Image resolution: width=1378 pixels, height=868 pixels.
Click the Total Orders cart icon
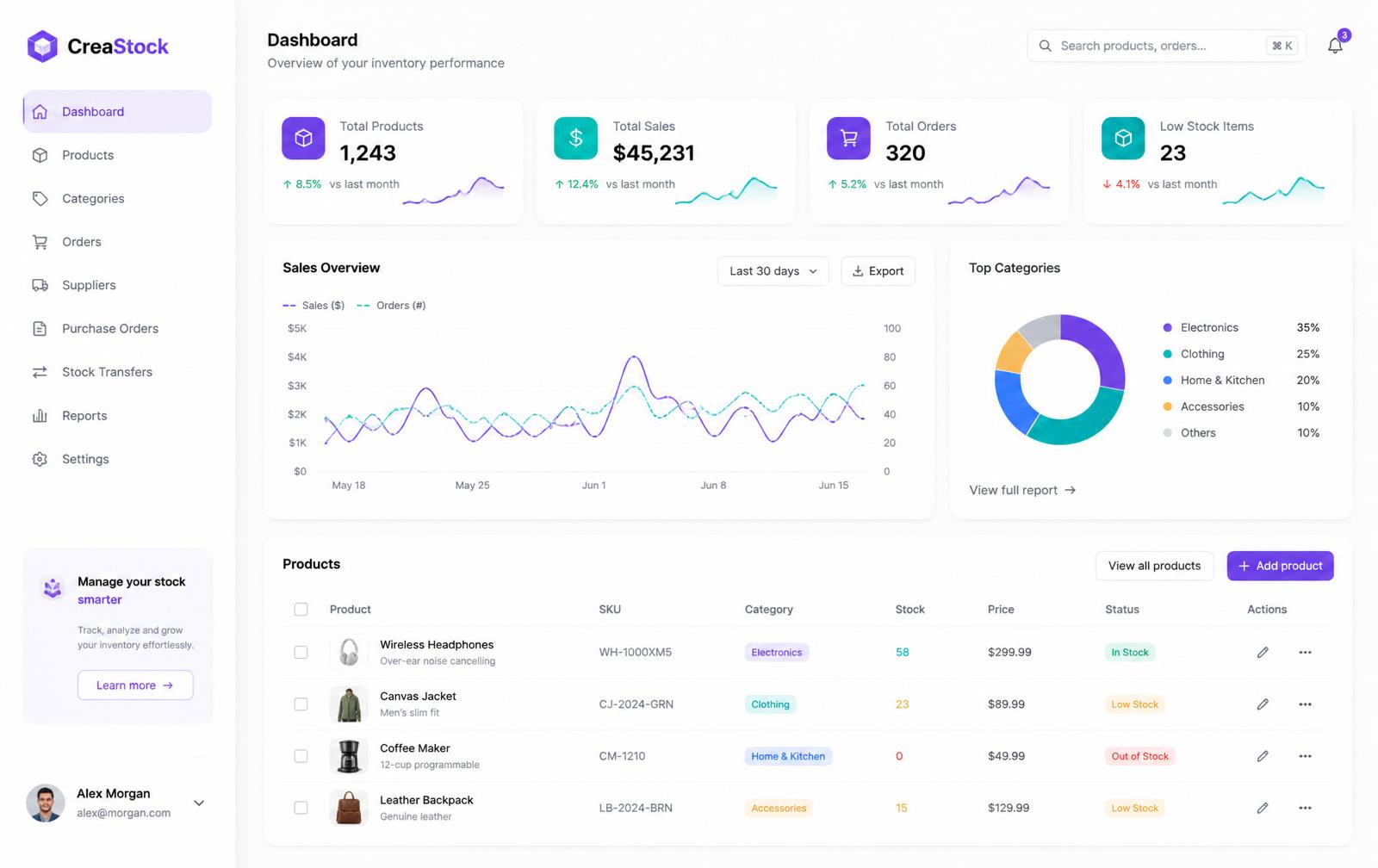point(848,138)
